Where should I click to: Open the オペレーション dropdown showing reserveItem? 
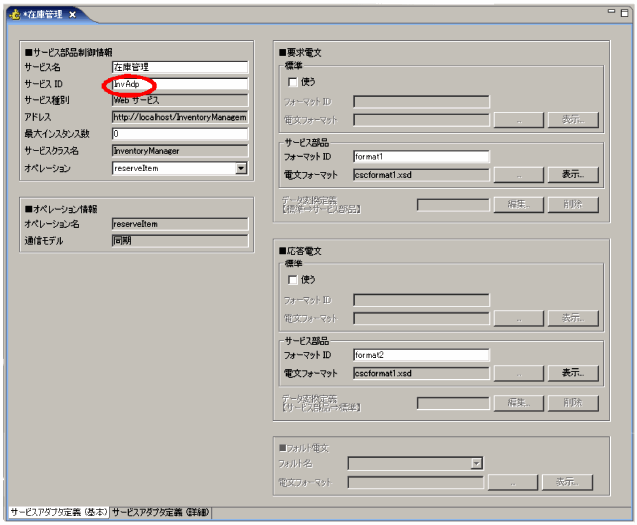point(241,168)
